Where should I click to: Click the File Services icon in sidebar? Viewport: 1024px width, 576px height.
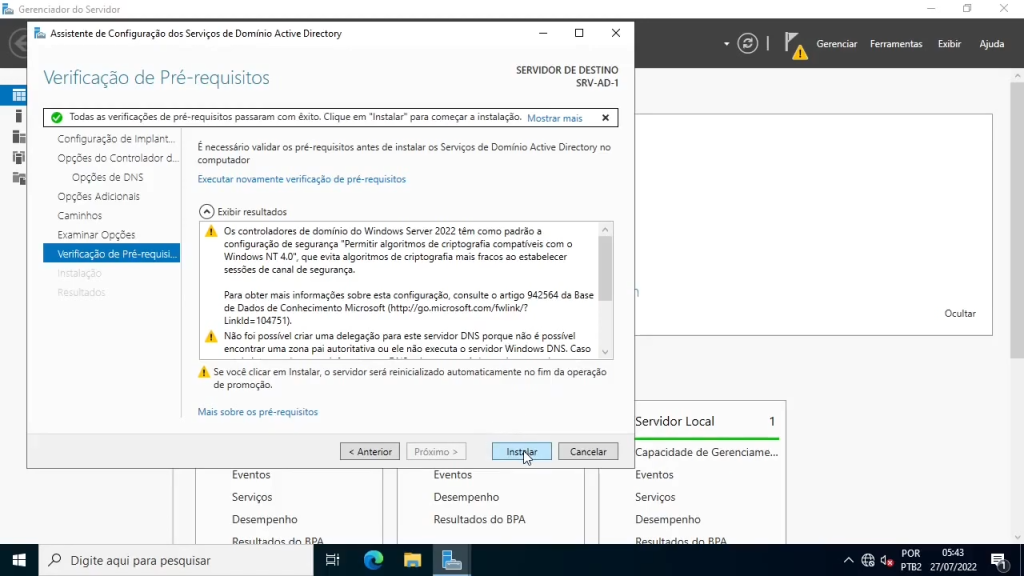click(x=18, y=178)
